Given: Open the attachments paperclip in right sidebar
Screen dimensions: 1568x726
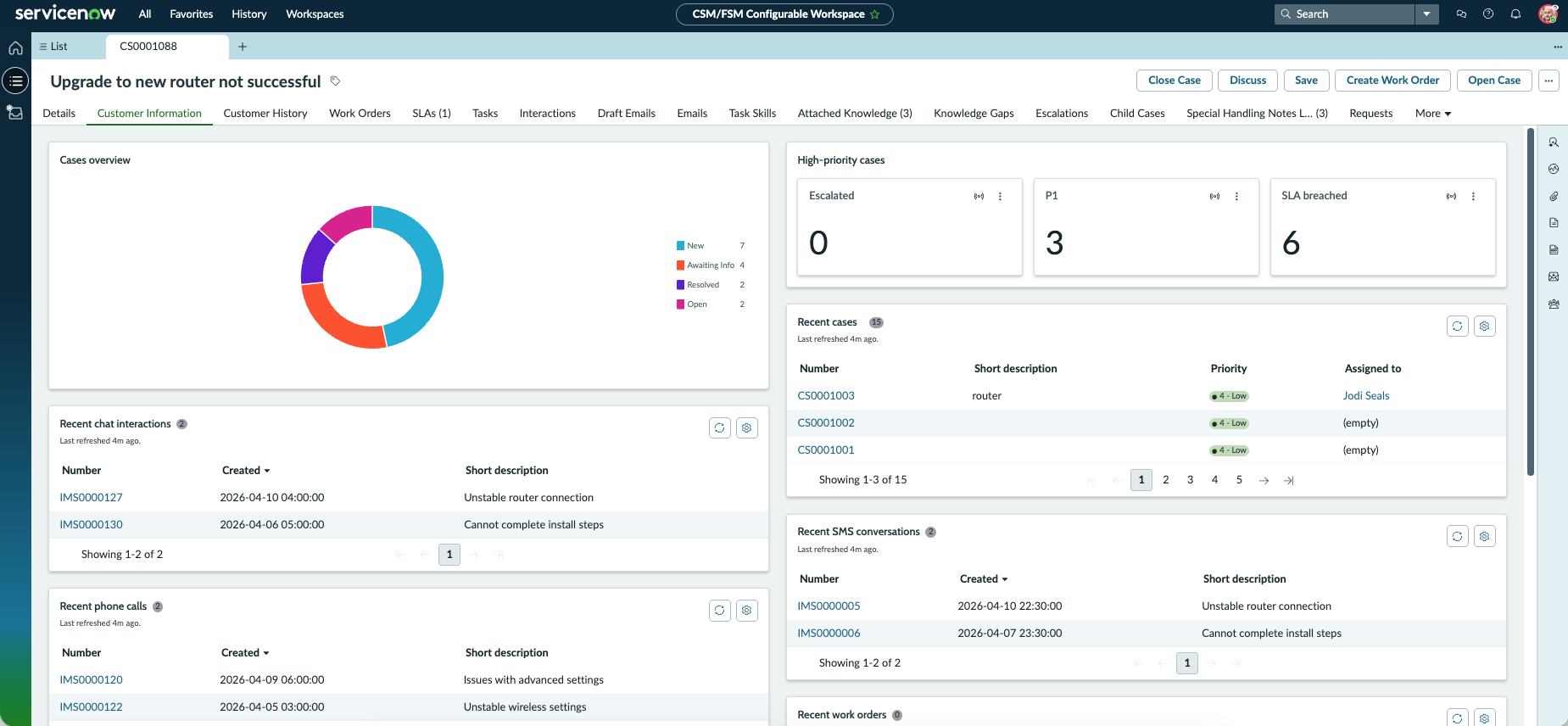Looking at the screenshot, I should click(x=1554, y=196).
